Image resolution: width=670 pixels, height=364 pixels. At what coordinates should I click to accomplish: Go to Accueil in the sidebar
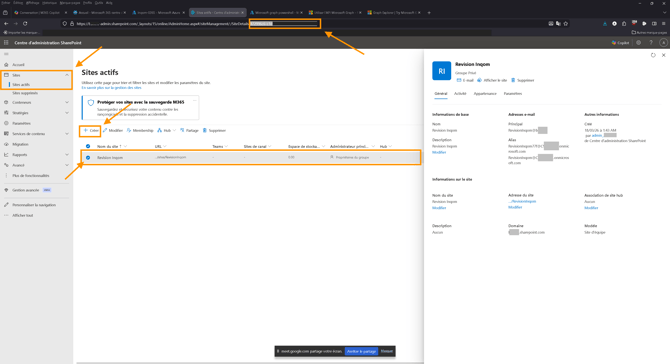[18, 65]
